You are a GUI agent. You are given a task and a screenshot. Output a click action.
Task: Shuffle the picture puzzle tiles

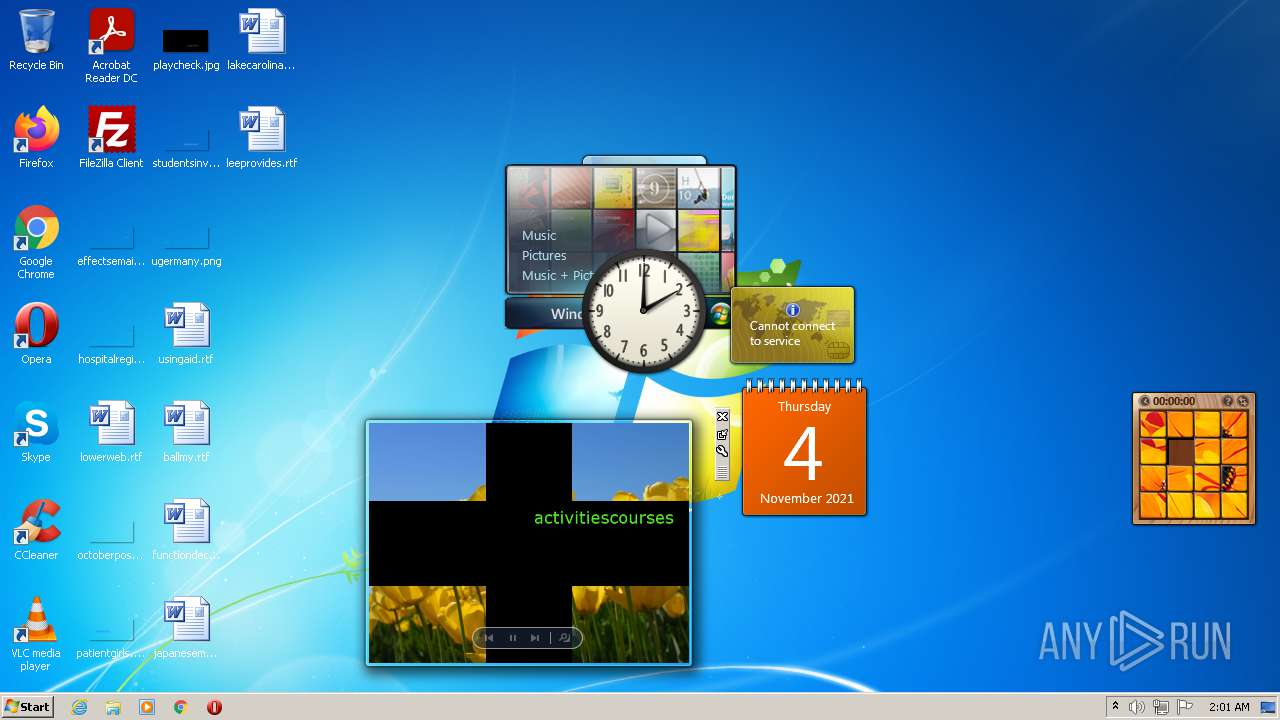(x=1243, y=401)
